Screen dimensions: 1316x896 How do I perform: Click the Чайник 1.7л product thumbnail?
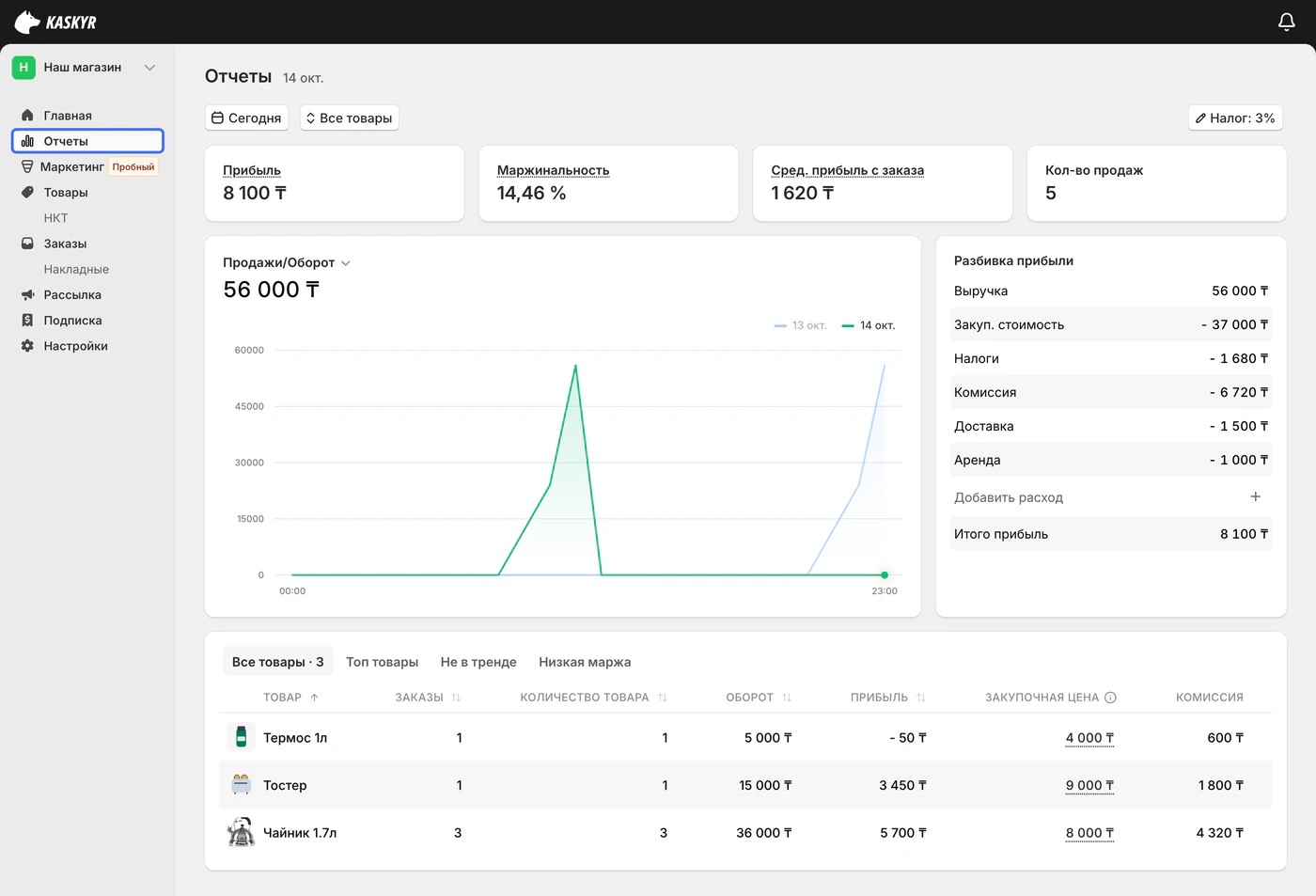click(242, 832)
